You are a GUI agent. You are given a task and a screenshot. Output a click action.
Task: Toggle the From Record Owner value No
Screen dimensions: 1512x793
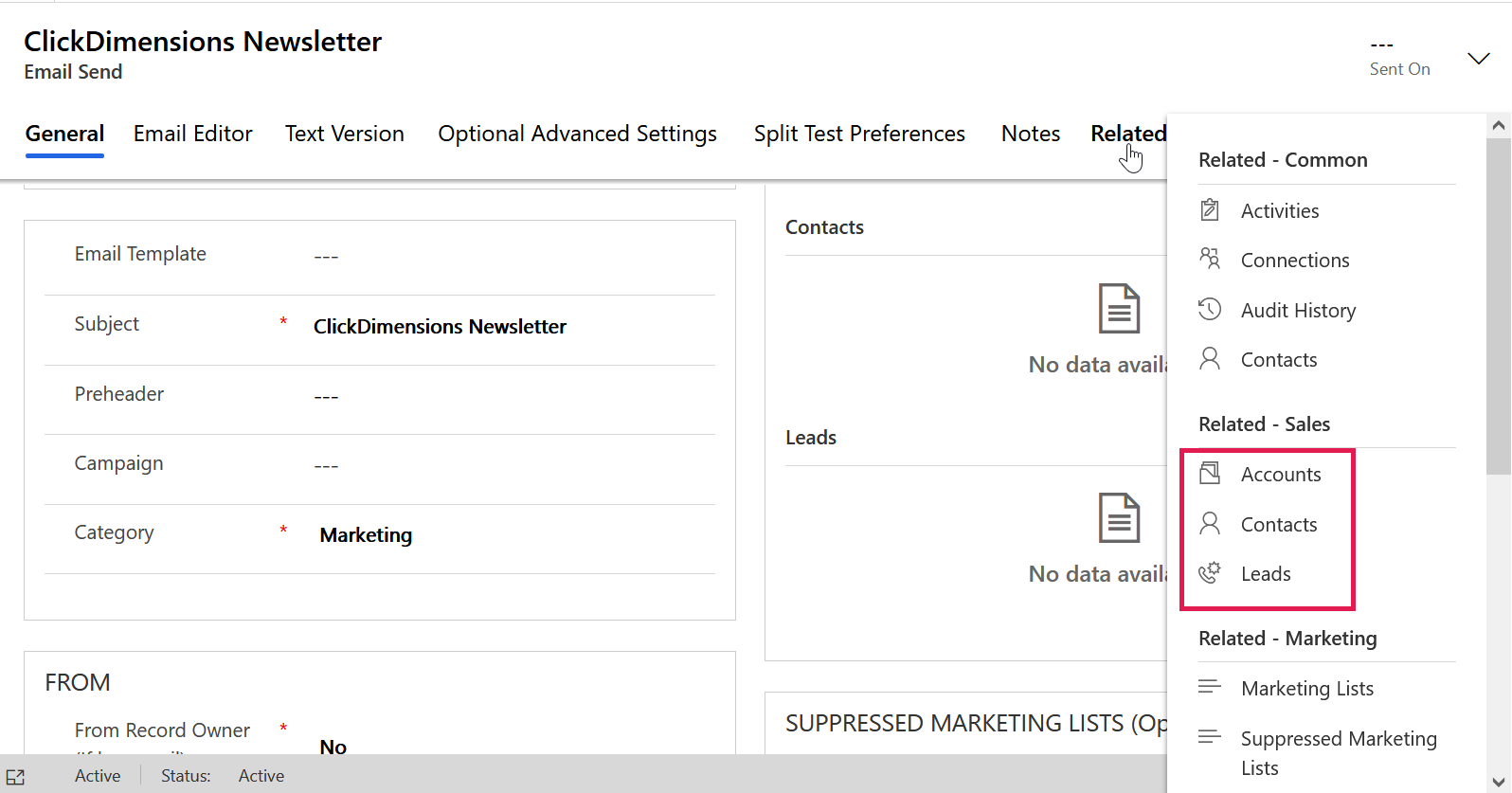click(333, 747)
